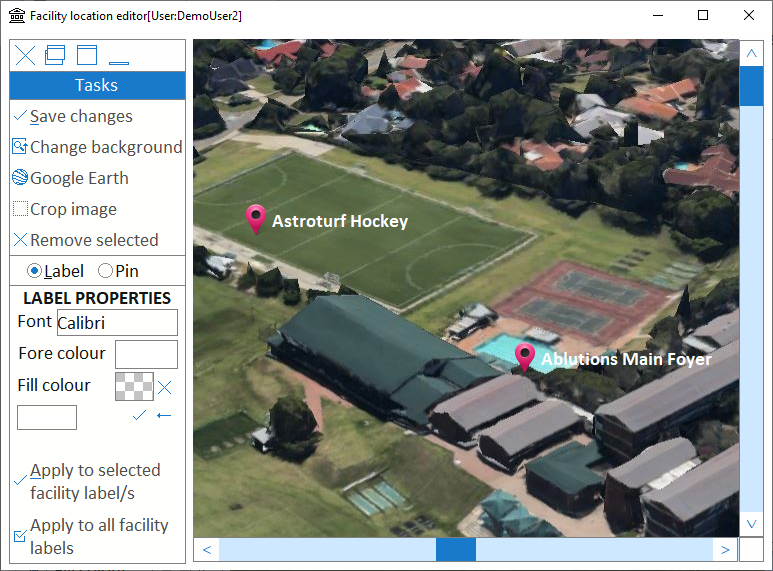This screenshot has height=571, width=773.
Task: Click the Font input field showing Calibri
Action: [x=116, y=322]
